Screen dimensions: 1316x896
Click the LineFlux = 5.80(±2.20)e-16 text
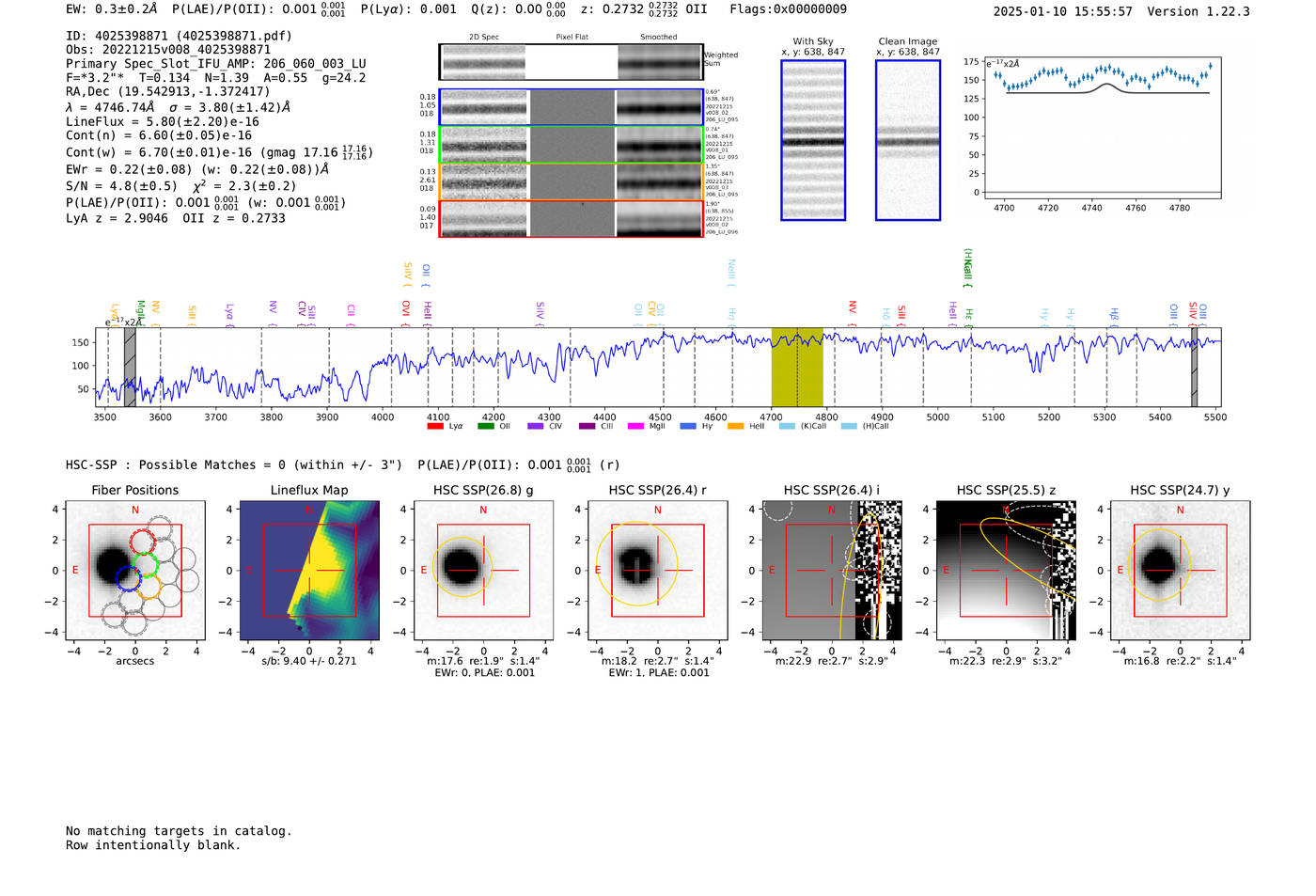coord(163,122)
